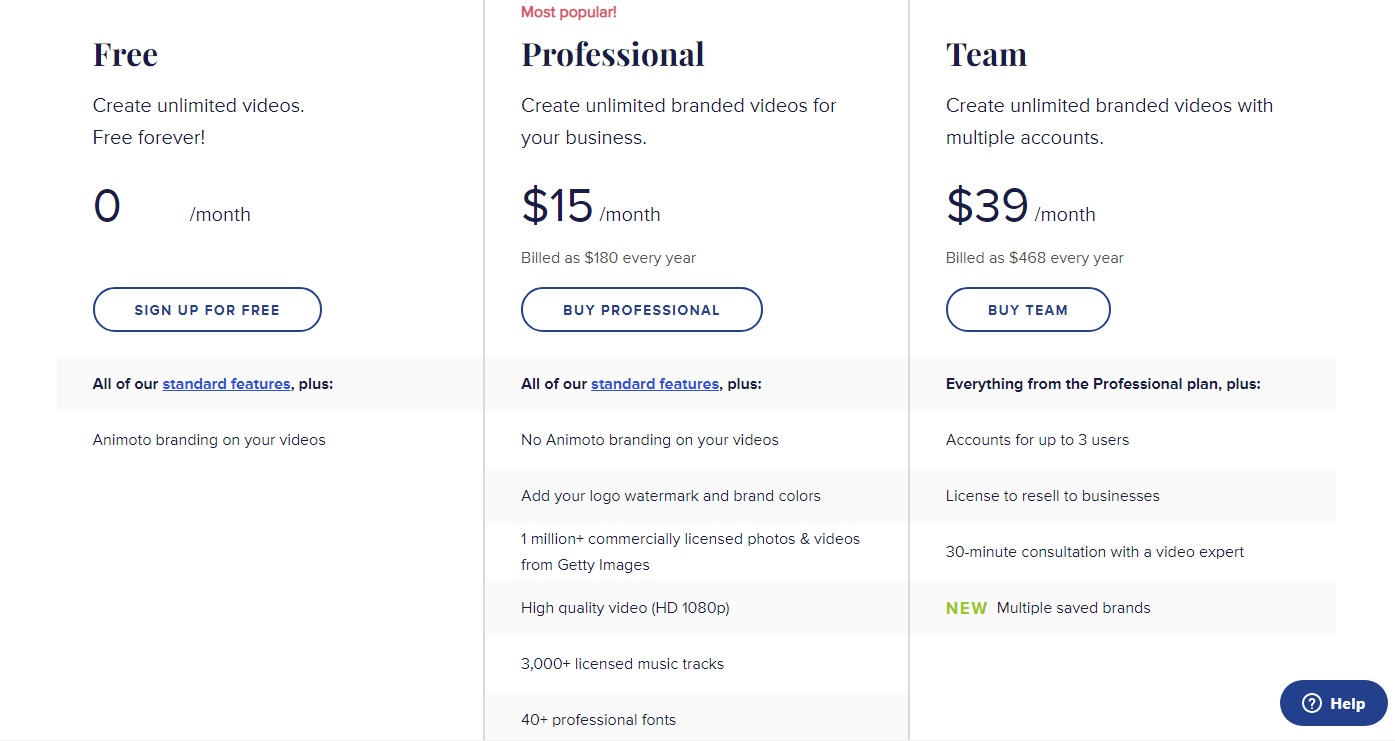Select the License to resell to businesses row
Viewport: 1395px width, 741px height.
[1123, 496]
